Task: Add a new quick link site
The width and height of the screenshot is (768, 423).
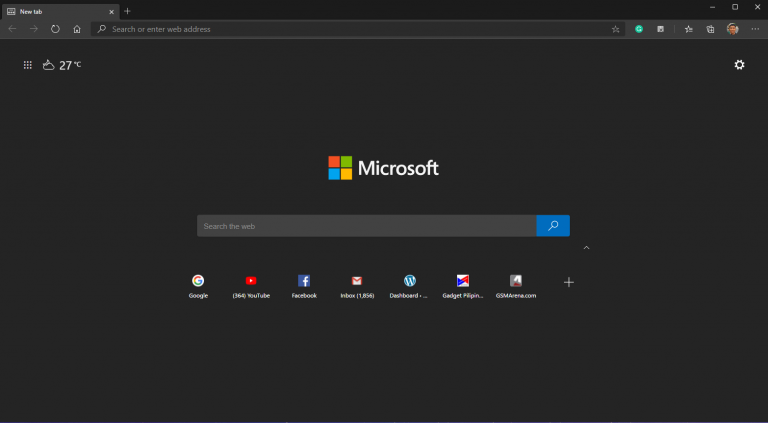Action: click(x=568, y=282)
